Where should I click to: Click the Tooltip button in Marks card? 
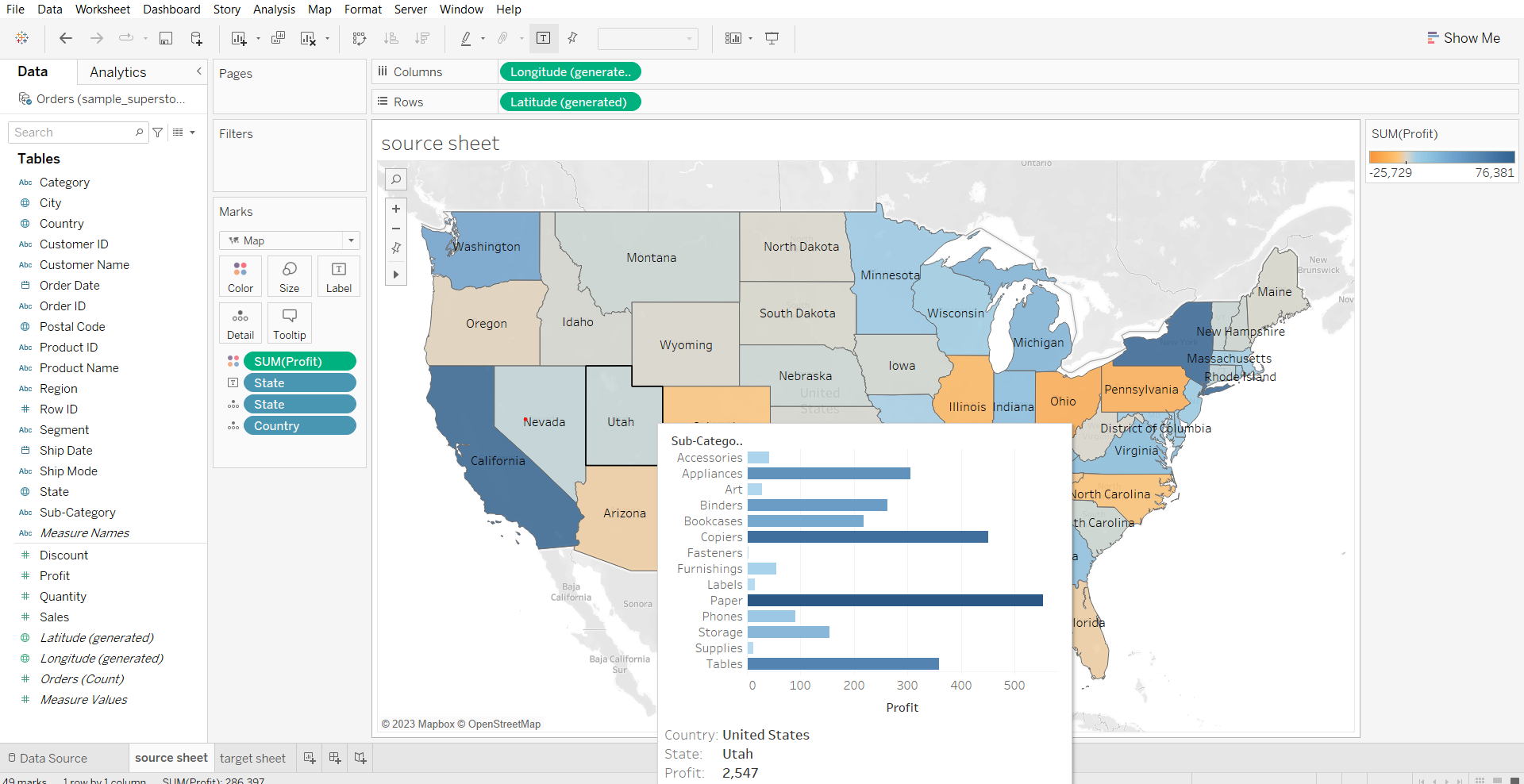[289, 323]
